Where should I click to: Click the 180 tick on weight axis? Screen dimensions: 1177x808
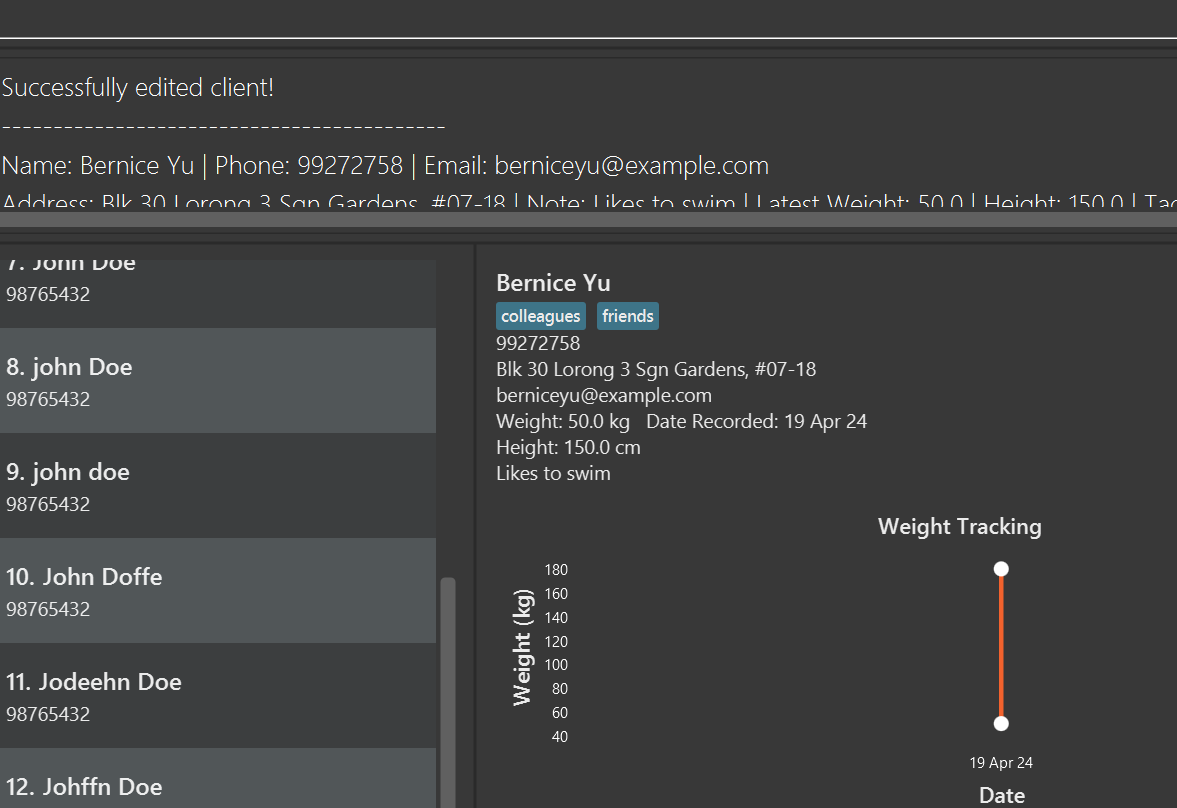556,570
